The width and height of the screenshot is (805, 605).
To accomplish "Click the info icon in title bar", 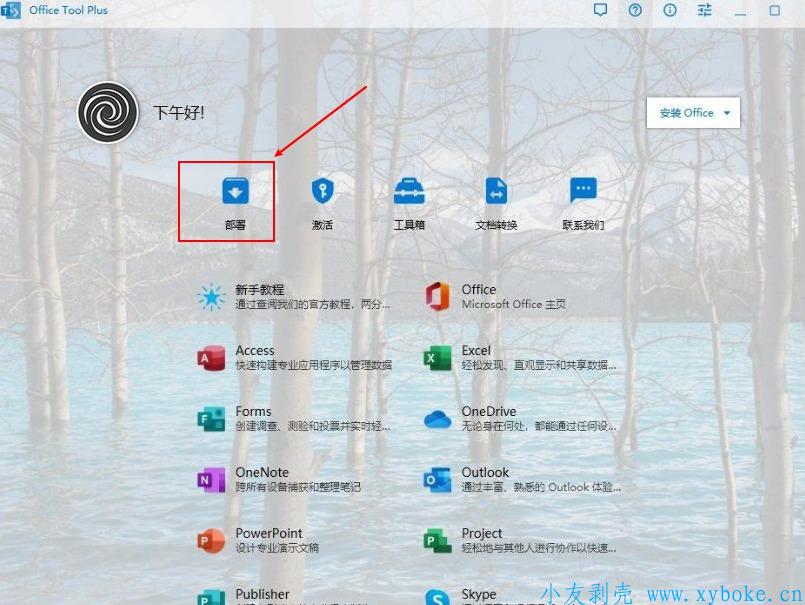I will [x=670, y=10].
